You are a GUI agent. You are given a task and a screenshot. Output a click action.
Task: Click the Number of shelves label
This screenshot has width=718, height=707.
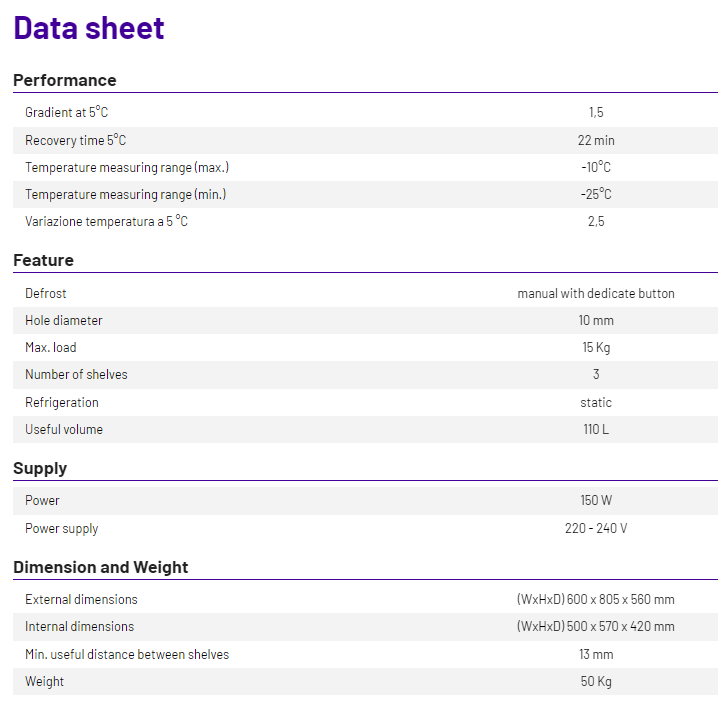(x=76, y=374)
